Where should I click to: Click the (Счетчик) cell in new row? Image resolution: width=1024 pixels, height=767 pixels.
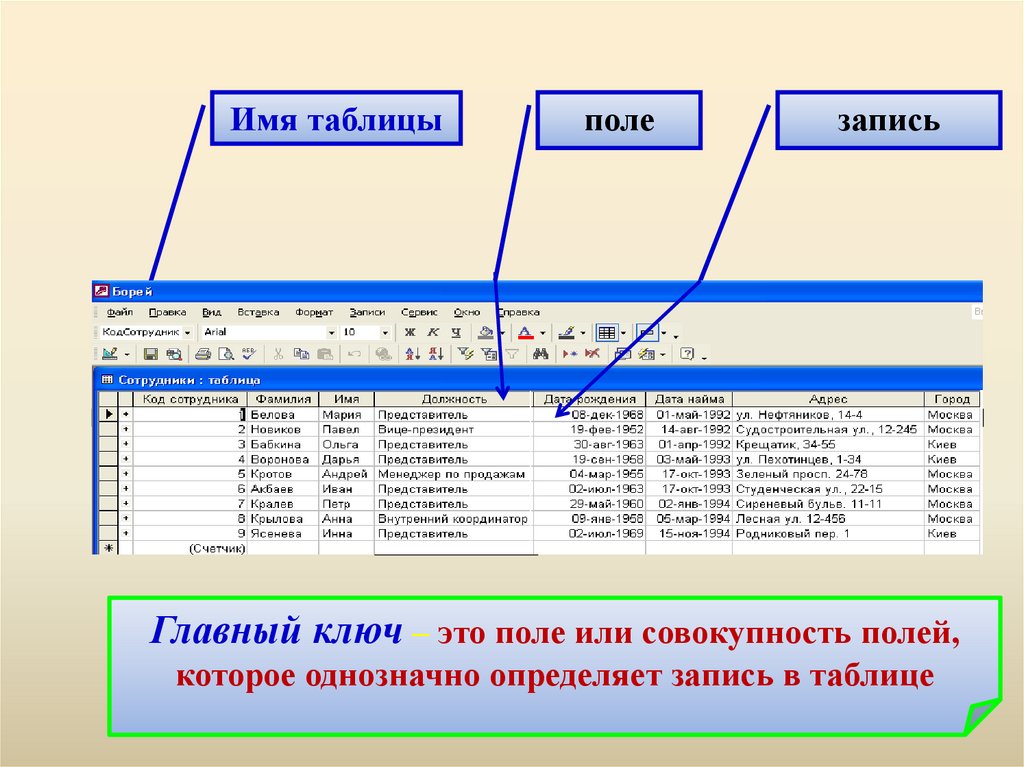point(190,549)
